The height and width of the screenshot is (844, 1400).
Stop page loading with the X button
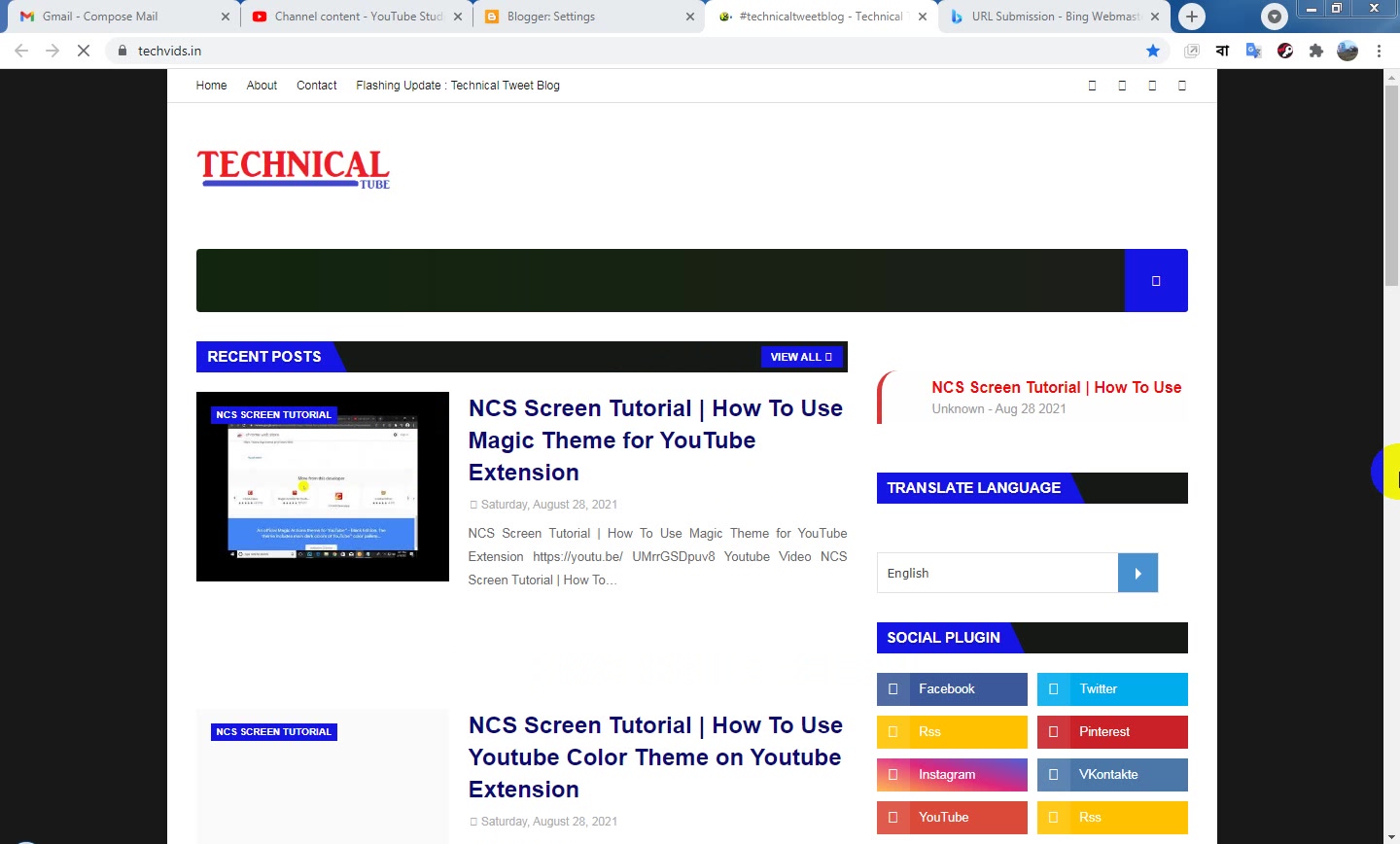(x=84, y=51)
